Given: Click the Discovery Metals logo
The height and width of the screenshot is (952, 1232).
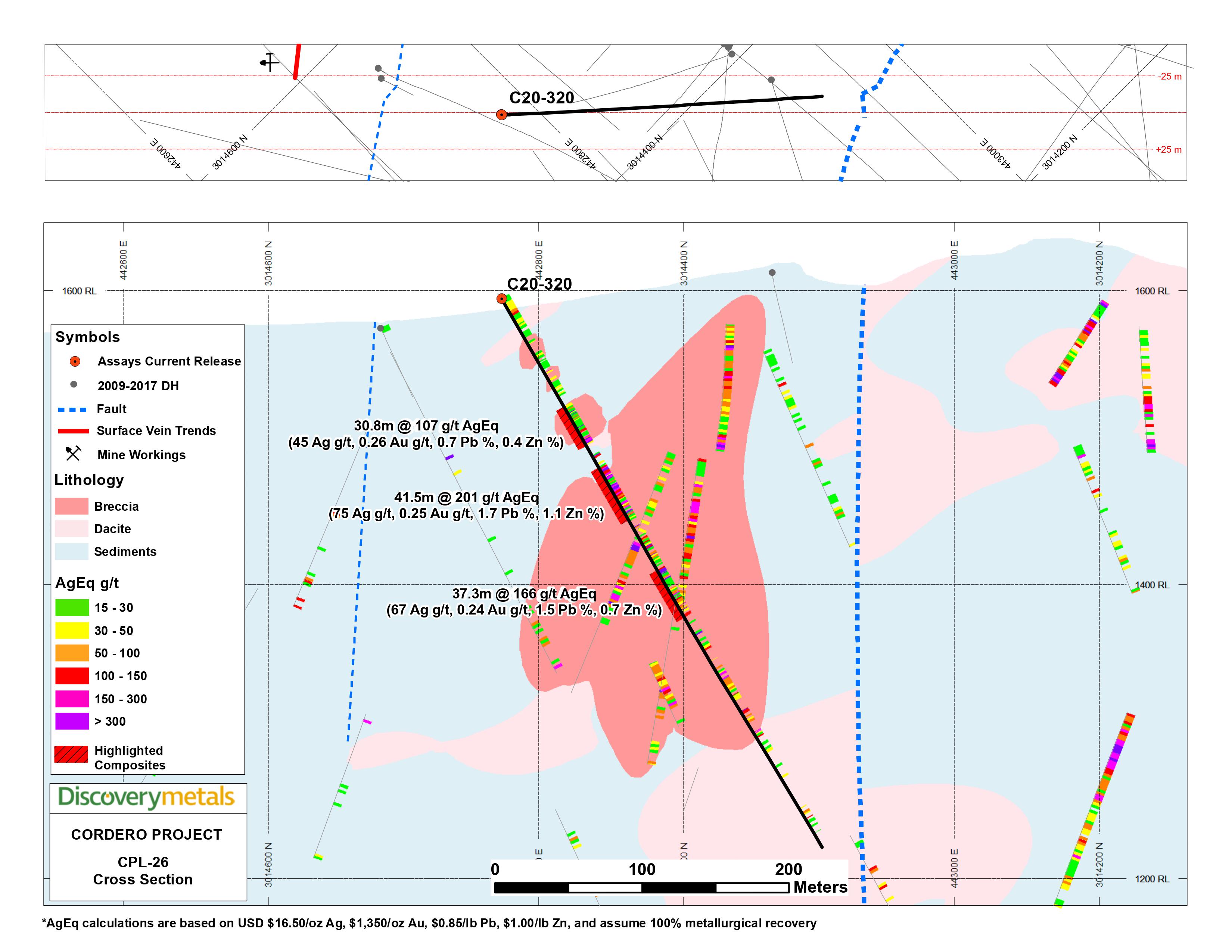Looking at the screenshot, I should [x=146, y=797].
